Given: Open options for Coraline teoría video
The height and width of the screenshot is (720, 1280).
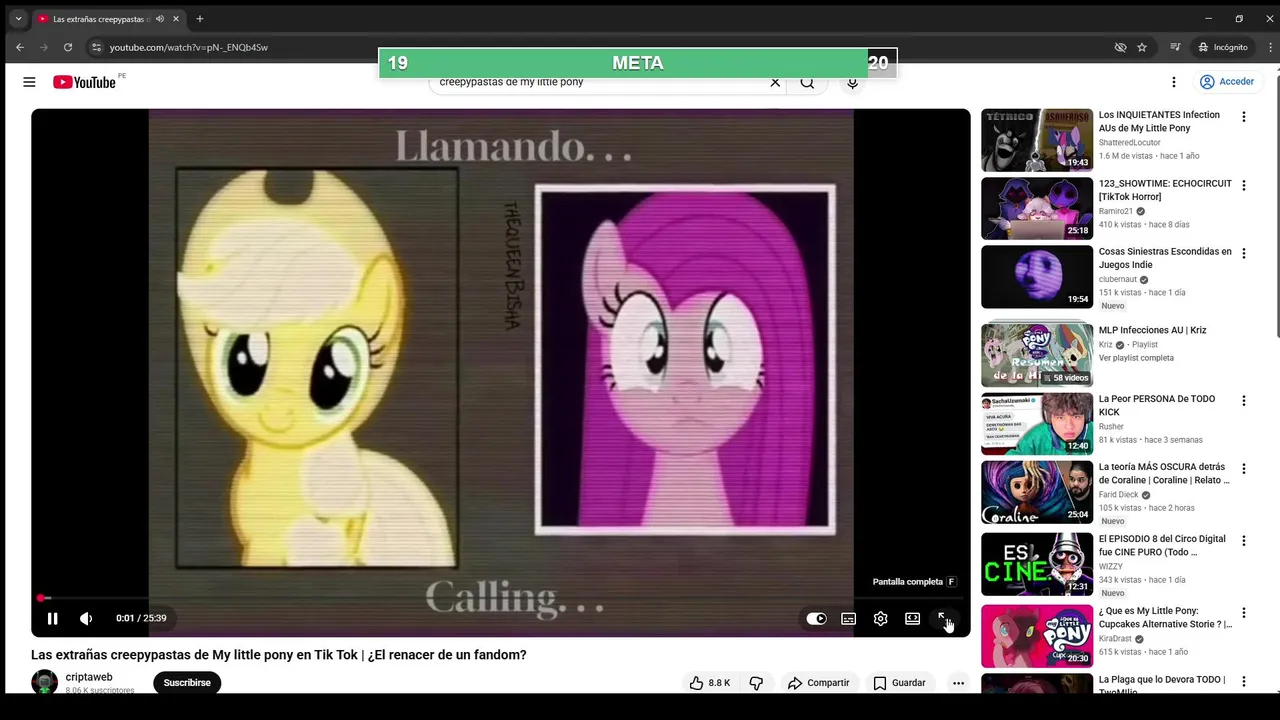Looking at the screenshot, I should [1244, 469].
